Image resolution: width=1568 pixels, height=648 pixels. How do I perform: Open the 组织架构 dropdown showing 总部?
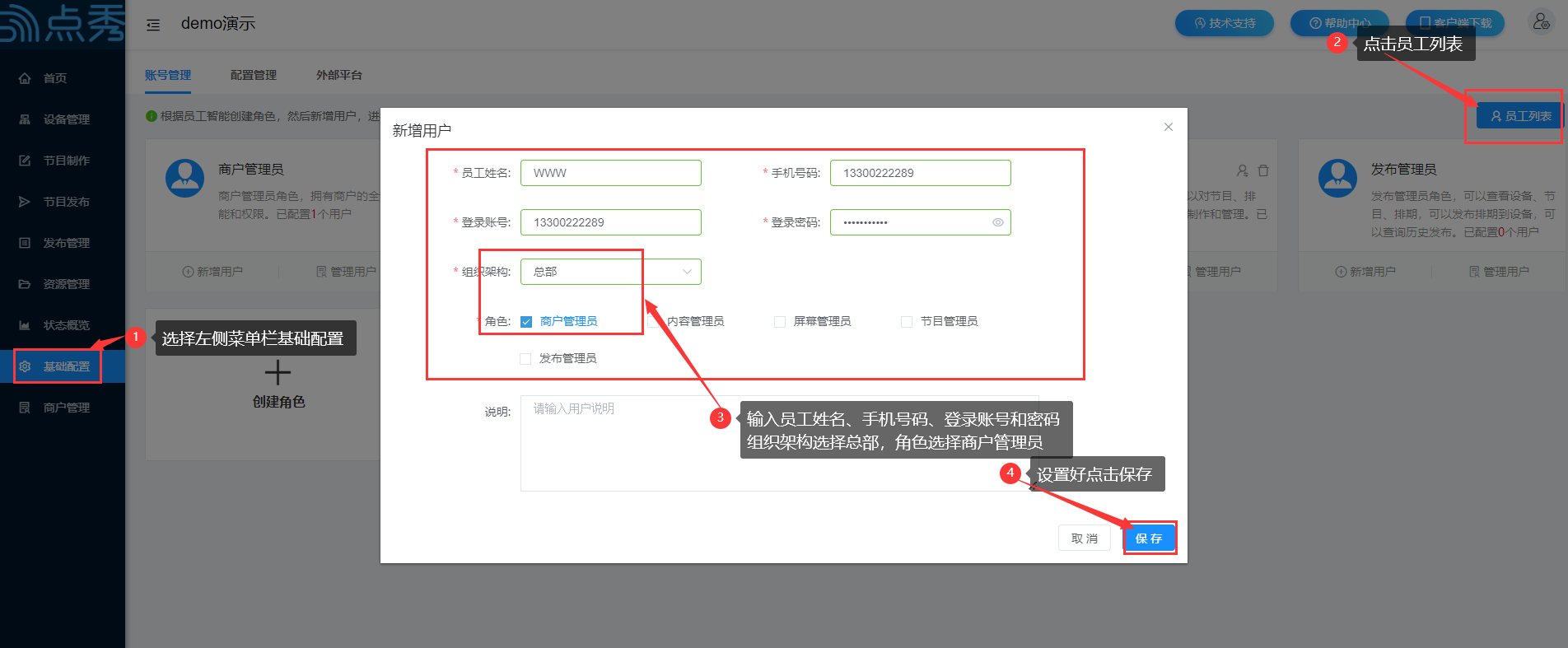[x=611, y=272]
